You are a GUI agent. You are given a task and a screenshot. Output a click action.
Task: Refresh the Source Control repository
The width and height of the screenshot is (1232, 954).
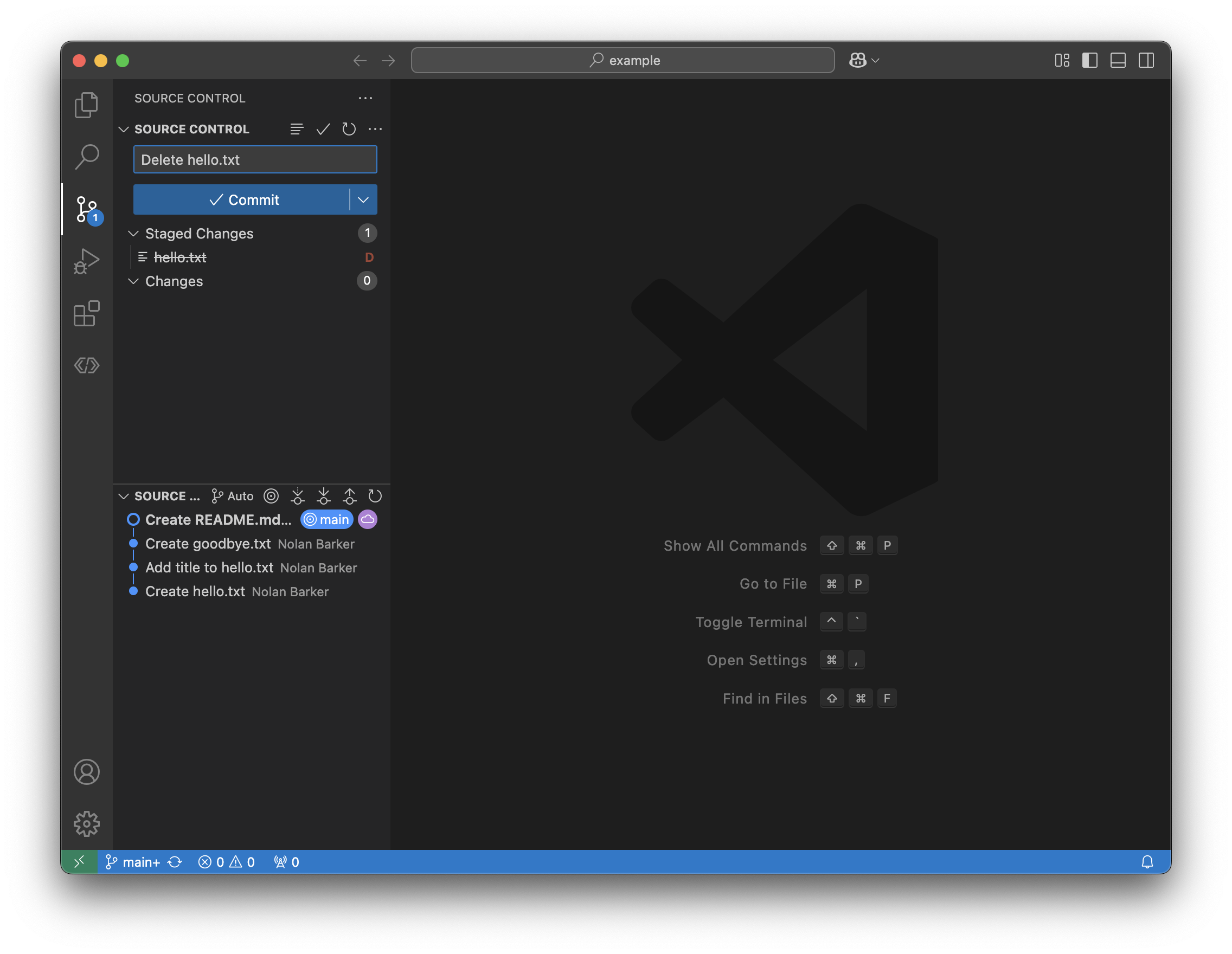(x=349, y=129)
